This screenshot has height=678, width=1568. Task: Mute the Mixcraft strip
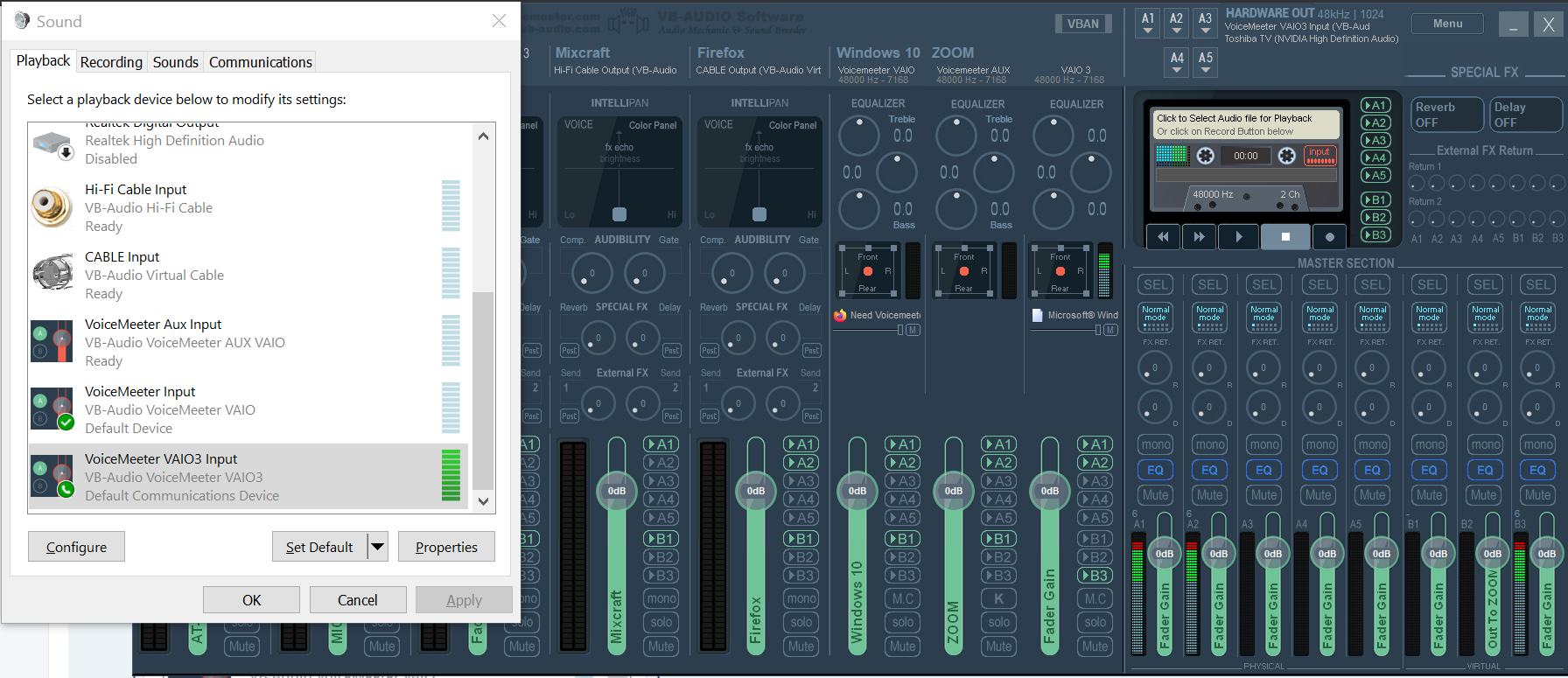click(661, 647)
